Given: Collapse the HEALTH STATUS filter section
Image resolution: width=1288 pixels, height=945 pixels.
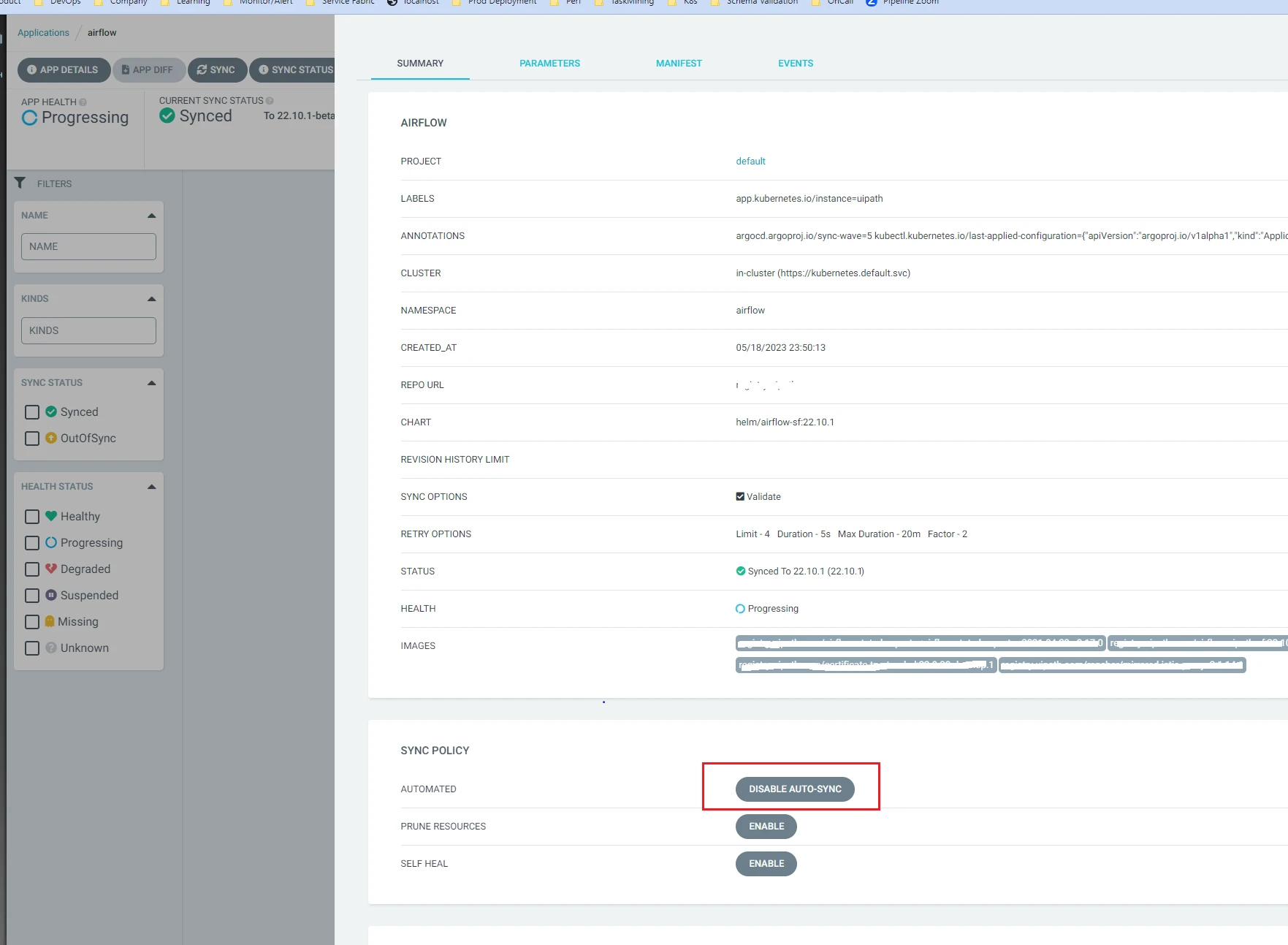Looking at the screenshot, I should 152,487.
